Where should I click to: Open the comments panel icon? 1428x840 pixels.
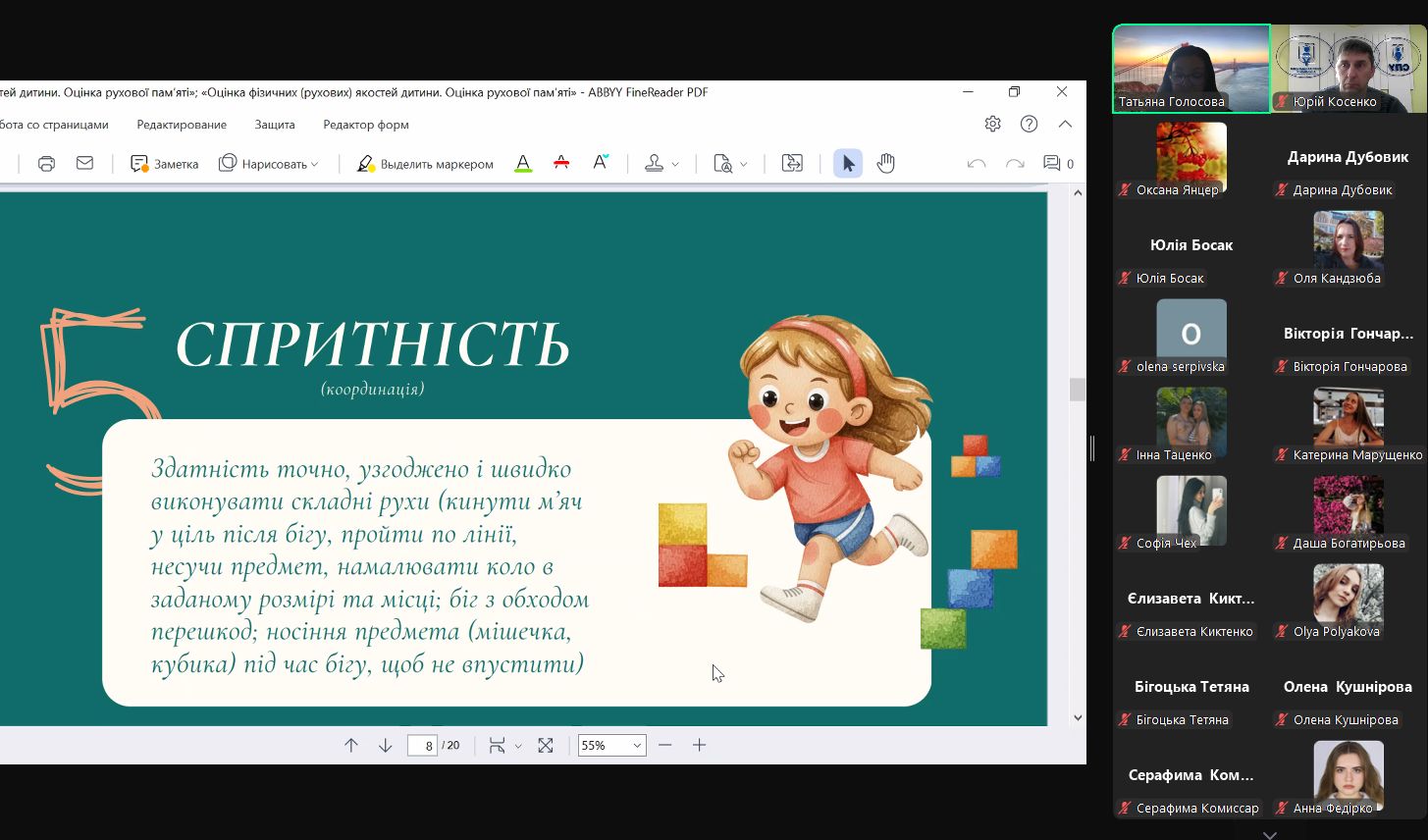pos(1052,164)
